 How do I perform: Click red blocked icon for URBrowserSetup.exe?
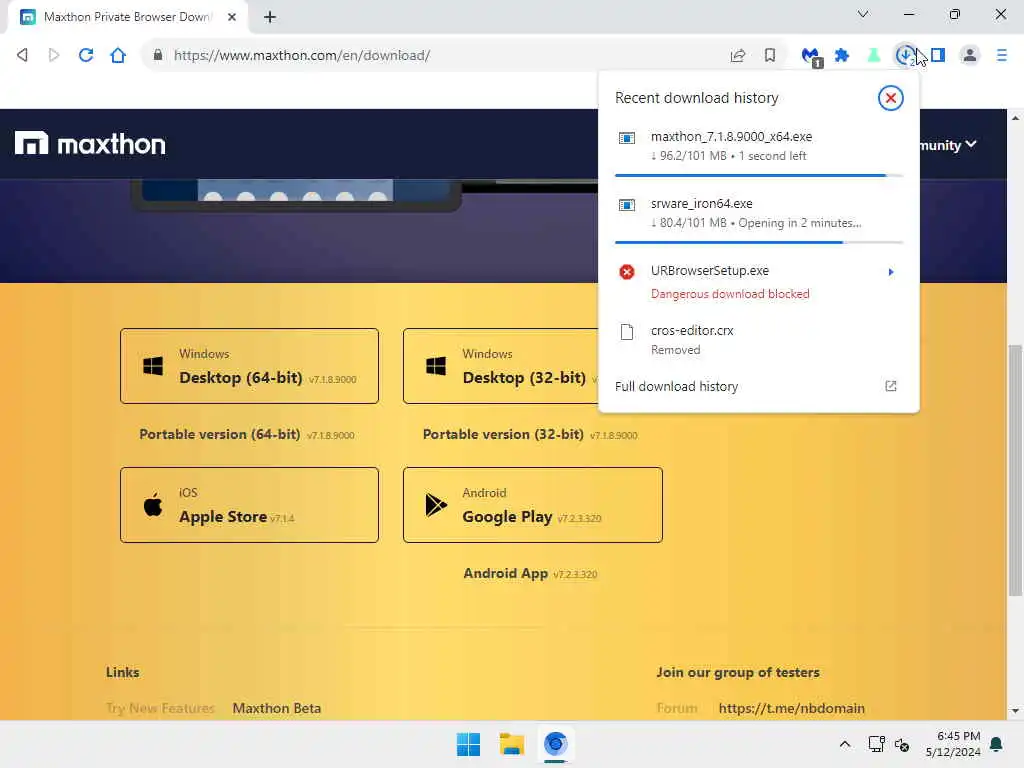[627, 272]
